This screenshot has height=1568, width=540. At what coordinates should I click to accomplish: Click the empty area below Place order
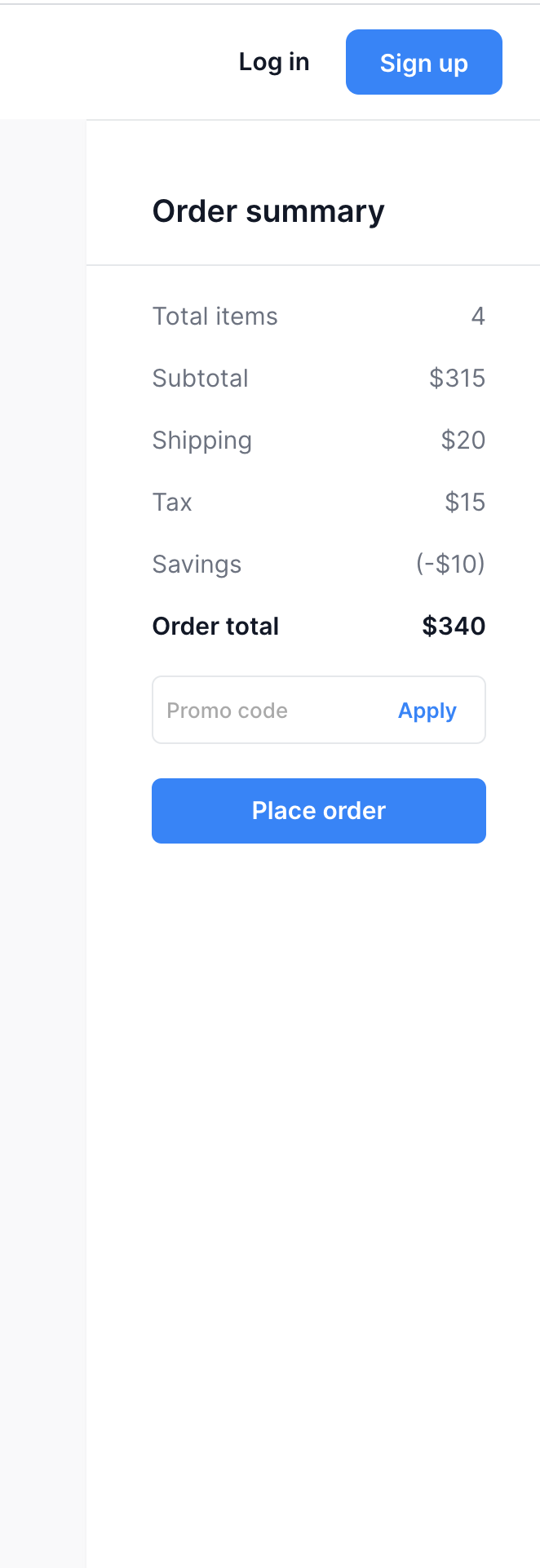coord(318,1142)
